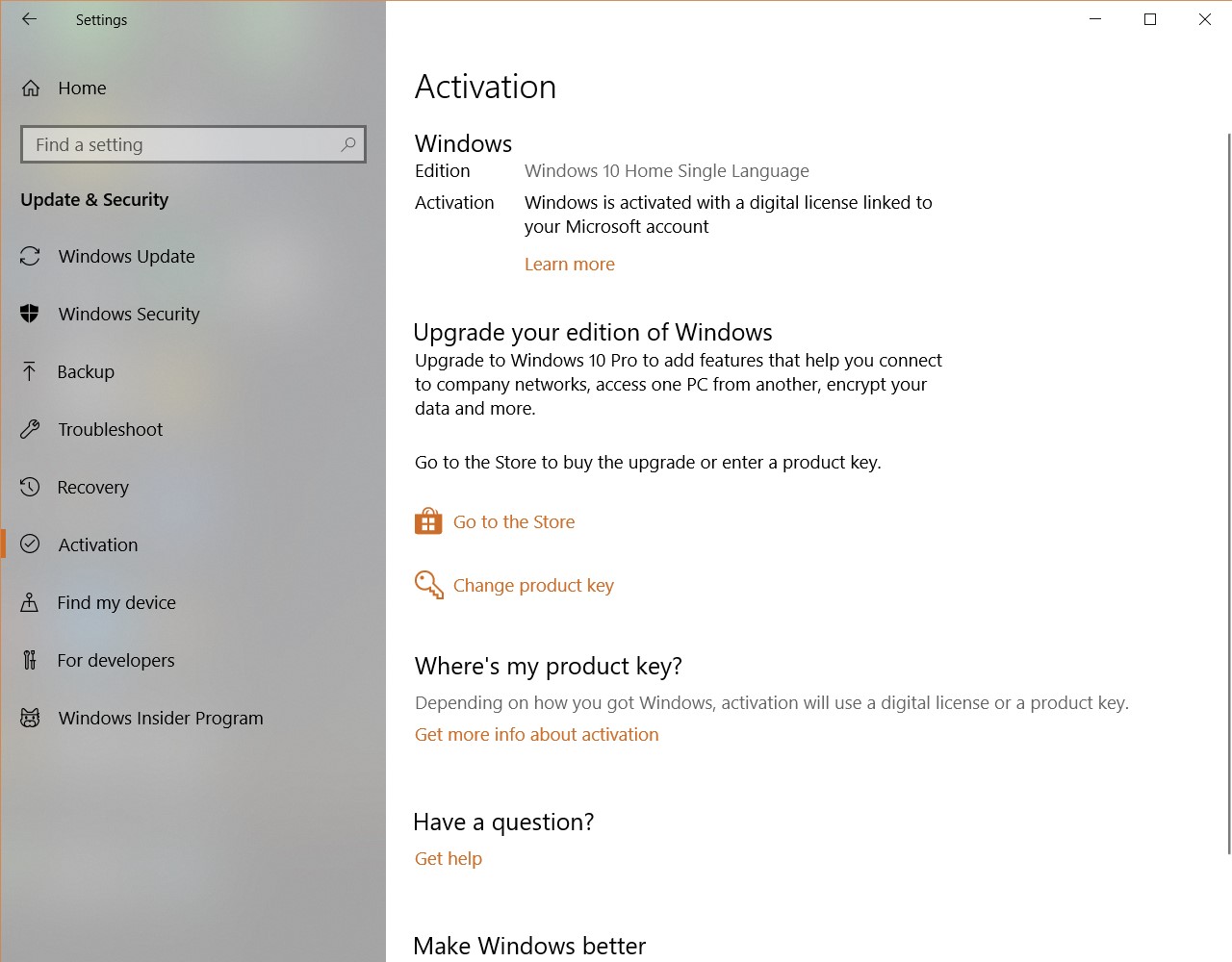Go to Windows Security section
Image resolution: width=1232 pixels, height=962 pixels.
click(192, 314)
